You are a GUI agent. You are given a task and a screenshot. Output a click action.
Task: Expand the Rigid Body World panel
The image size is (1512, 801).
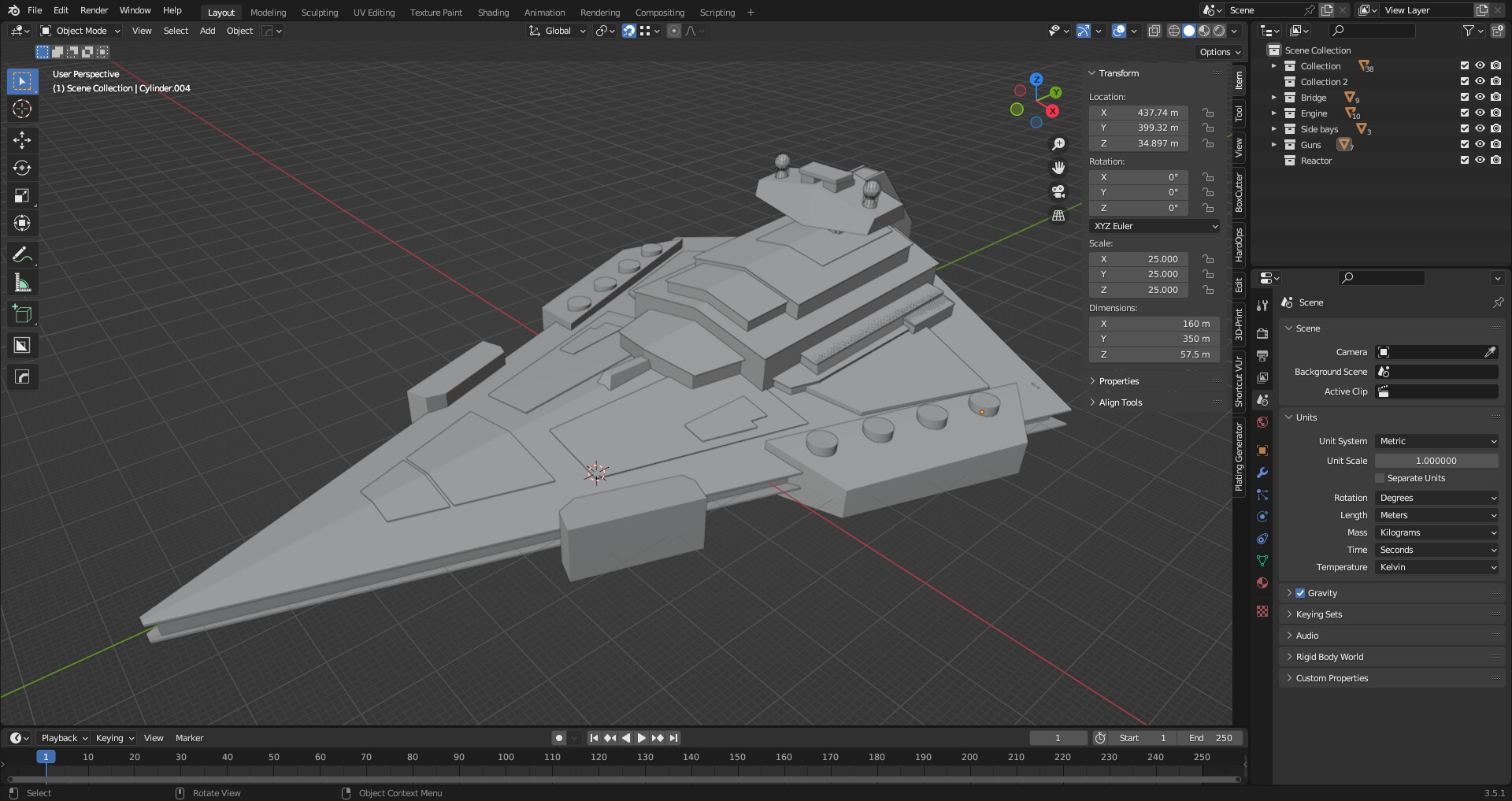pyautogui.click(x=1329, y=657)
